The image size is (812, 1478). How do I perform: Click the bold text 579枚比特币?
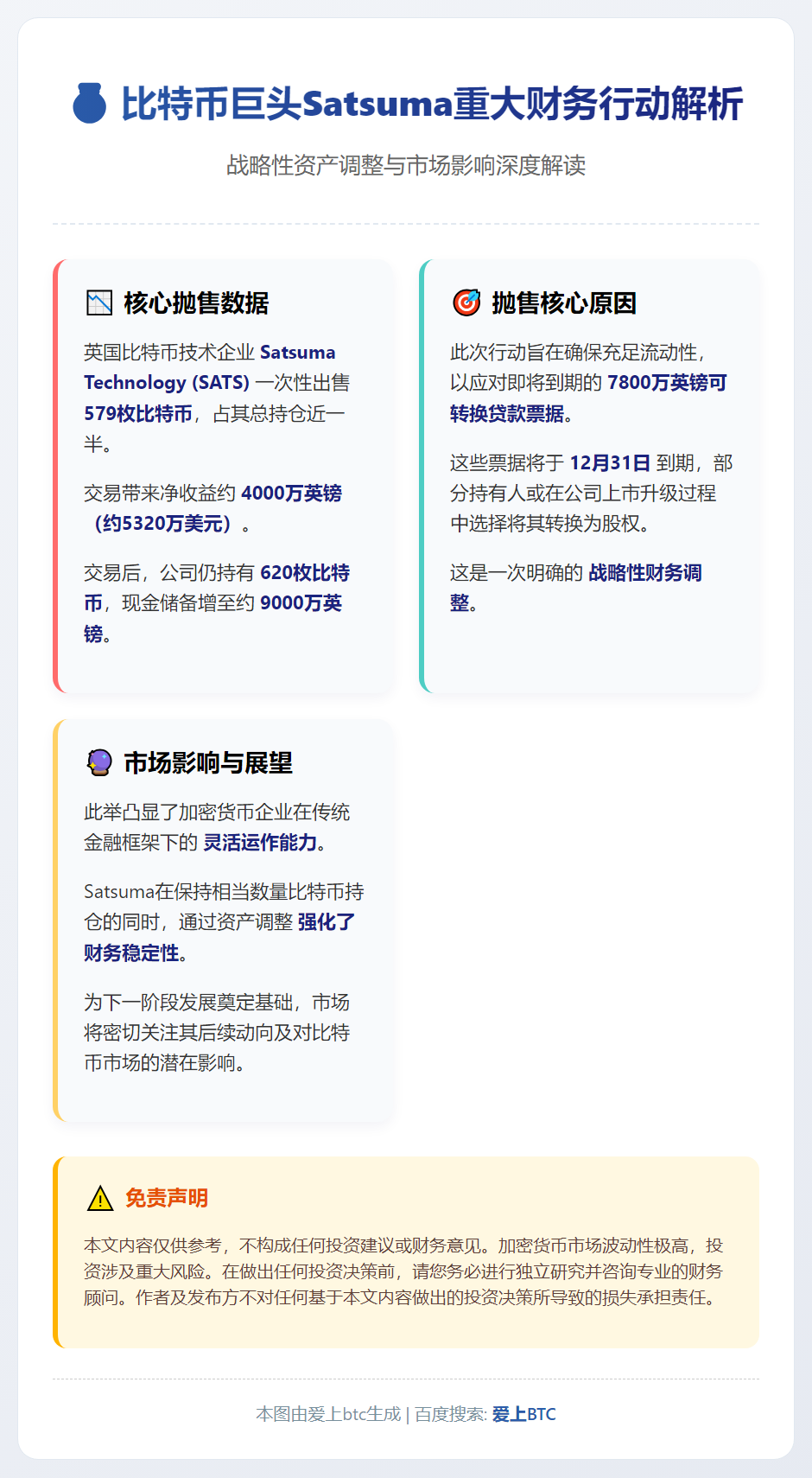(138, 413)
